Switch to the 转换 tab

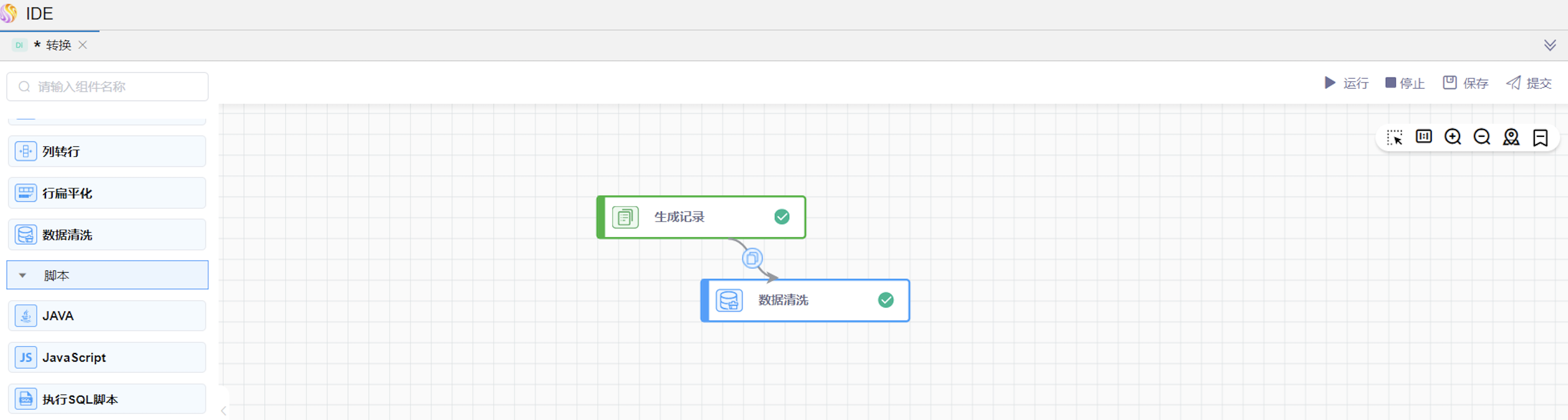[59, 45]
